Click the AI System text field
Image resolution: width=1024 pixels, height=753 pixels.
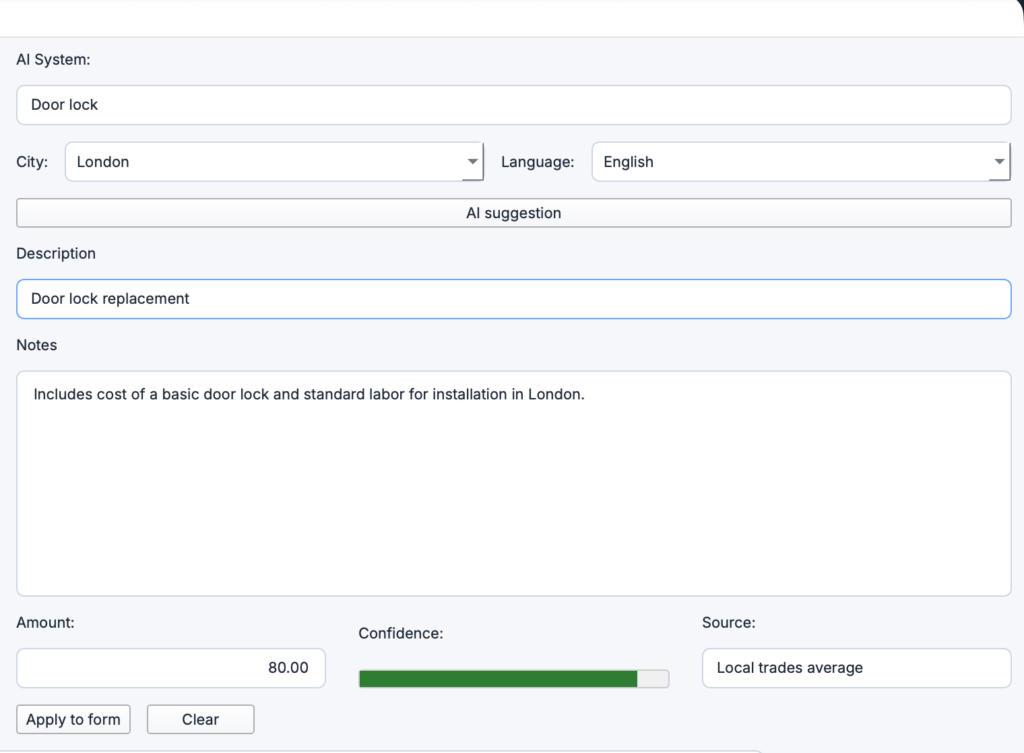coord(513,105)
